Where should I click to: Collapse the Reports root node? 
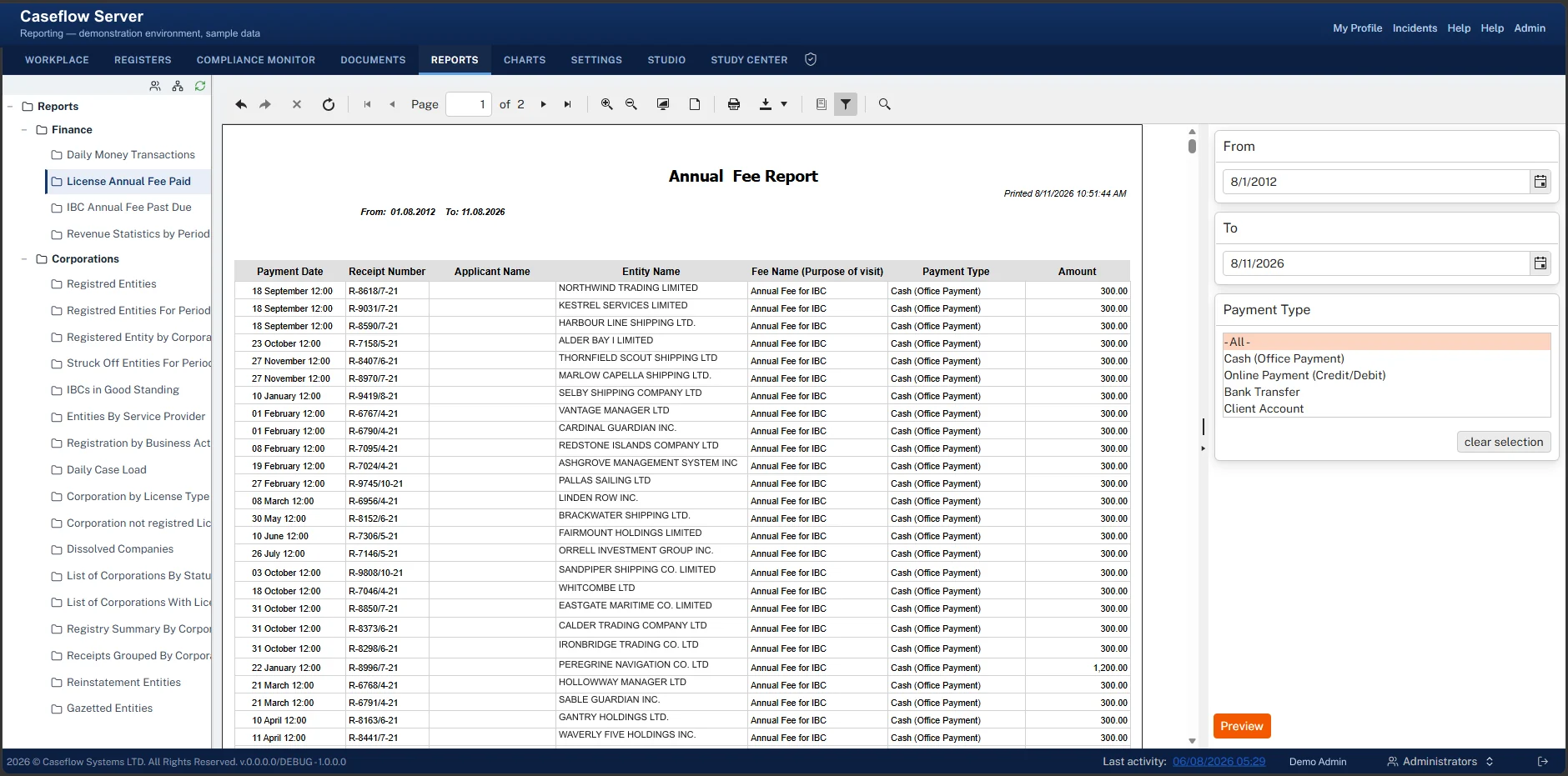[x=10, y=107]
